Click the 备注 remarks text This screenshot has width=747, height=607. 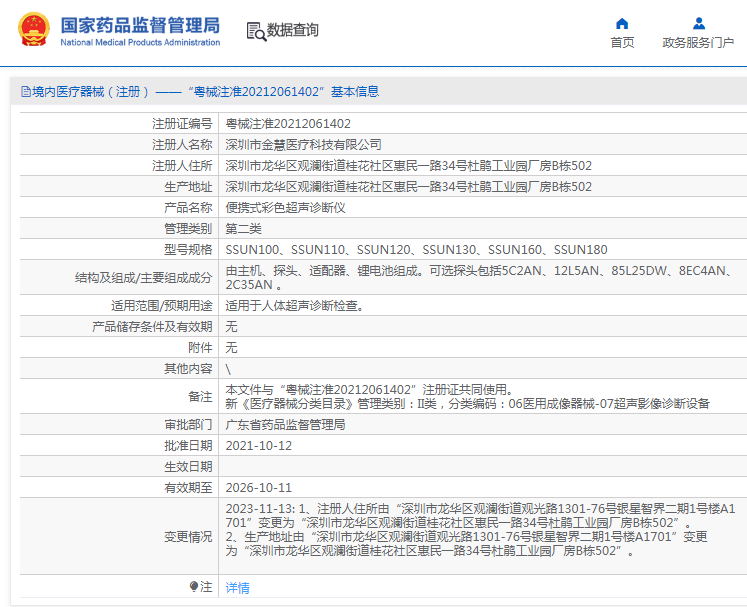coord(467,396)
